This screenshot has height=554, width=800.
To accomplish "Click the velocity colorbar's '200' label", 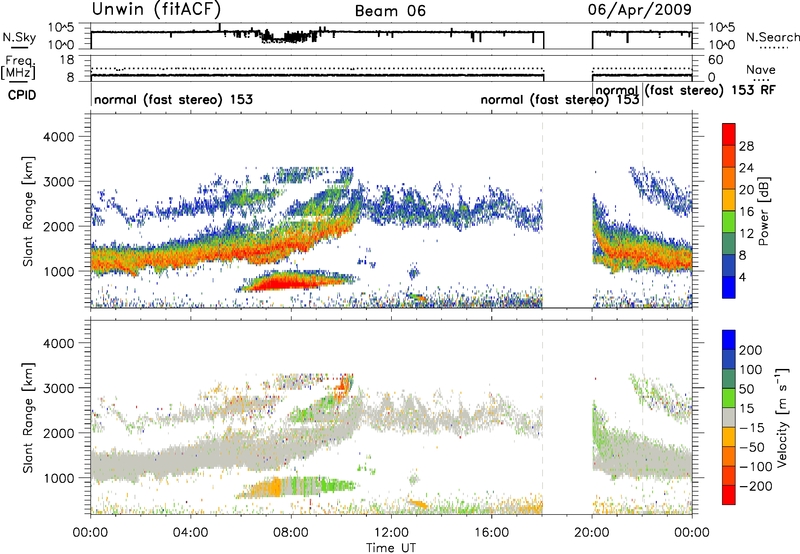I will tap(750, 350).
